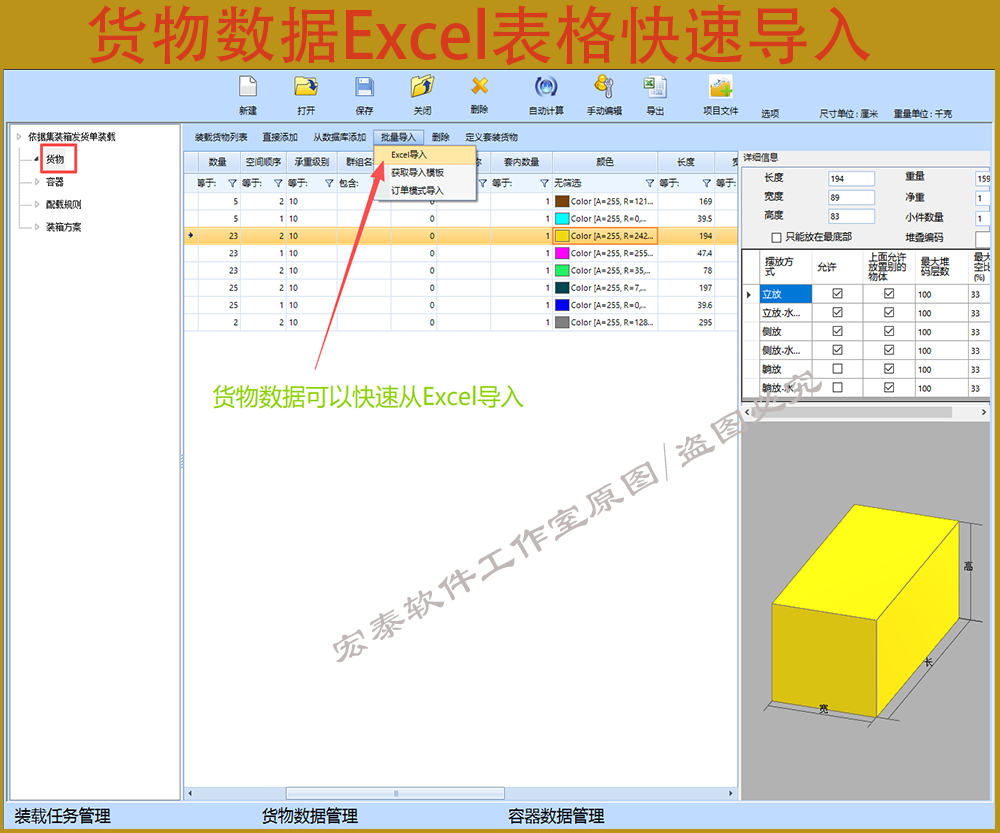Open the 批量导入 menu
This screenshot has height=833, width=1000.
pos(398,137)
